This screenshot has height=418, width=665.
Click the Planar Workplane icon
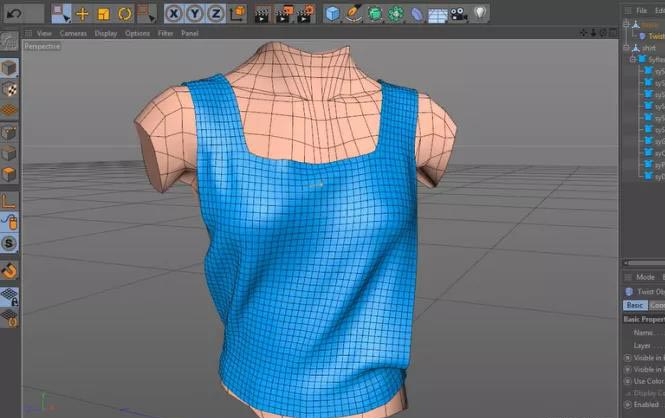point(9,317)
